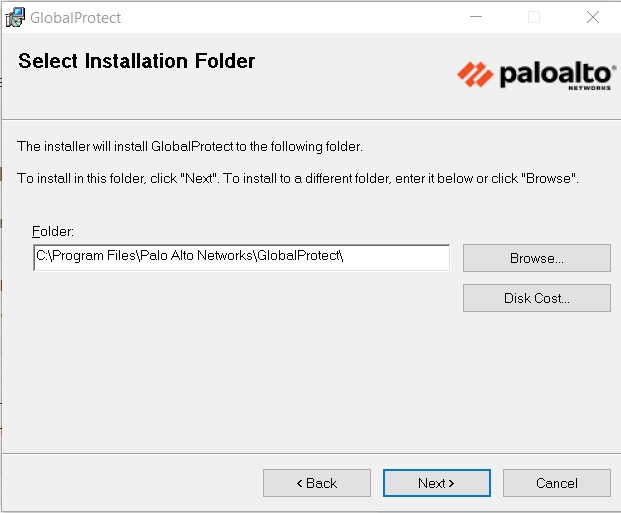Open the Browse... folder dialog
This screenshot has height=513, width=621.
click(536, 258)
